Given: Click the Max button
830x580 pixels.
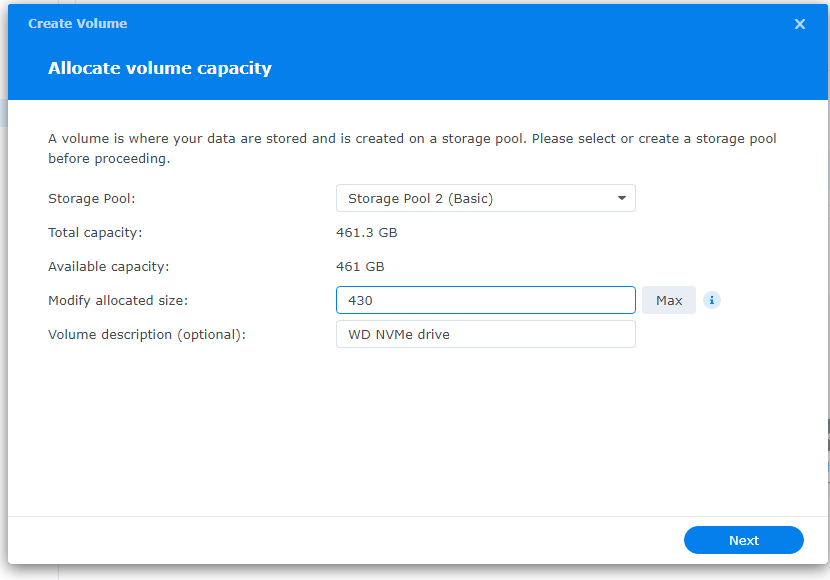Looking at the screenshot, I should [x=669, y=300].
